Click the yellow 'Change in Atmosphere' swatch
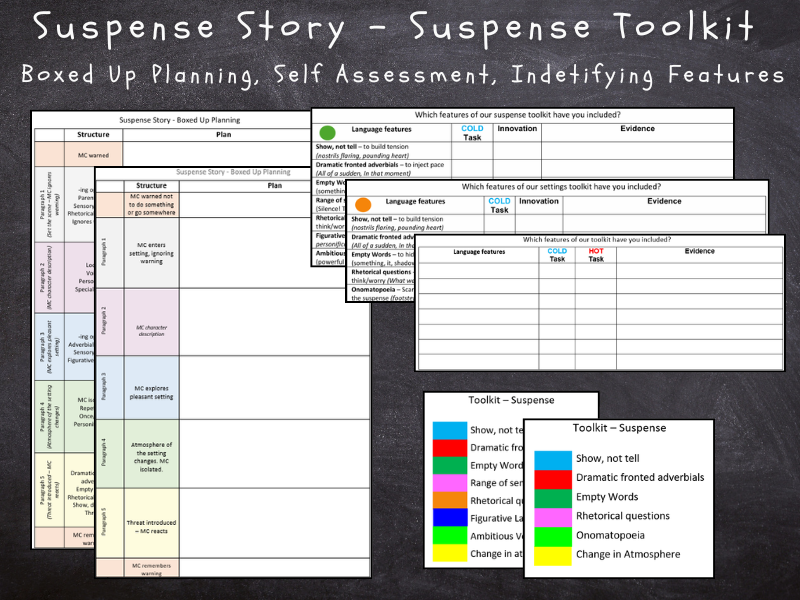The height and width of the screenshot is (600, 800). pyautogui.click(x=552, y=555)
